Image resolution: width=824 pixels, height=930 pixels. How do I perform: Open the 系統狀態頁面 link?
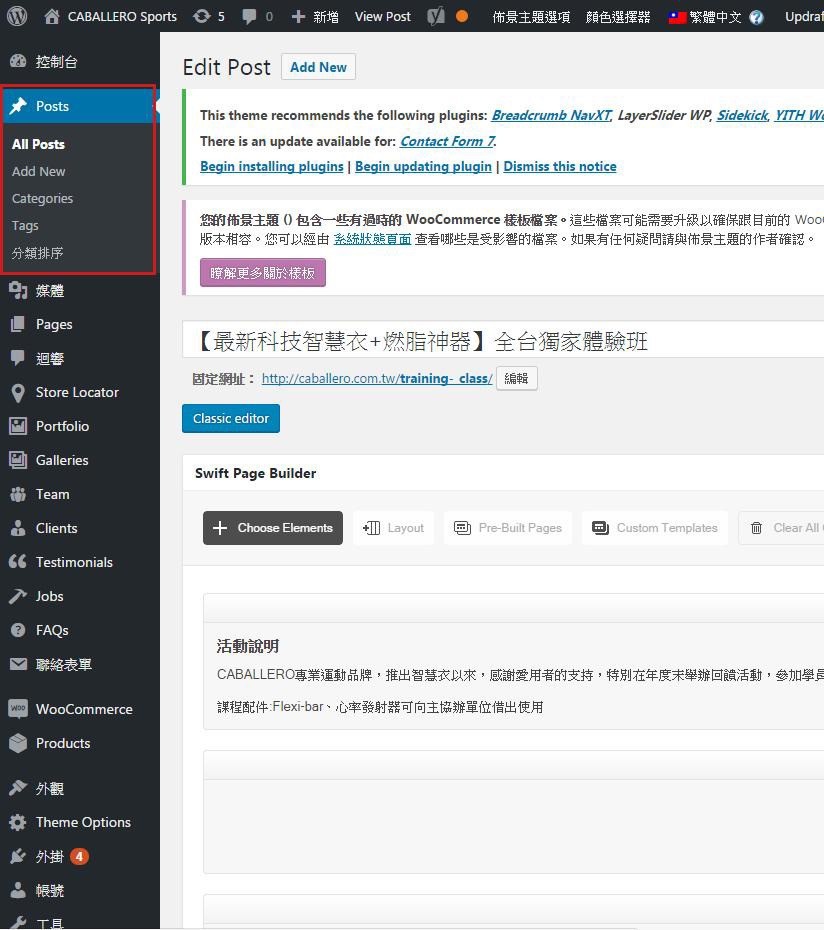373,239
